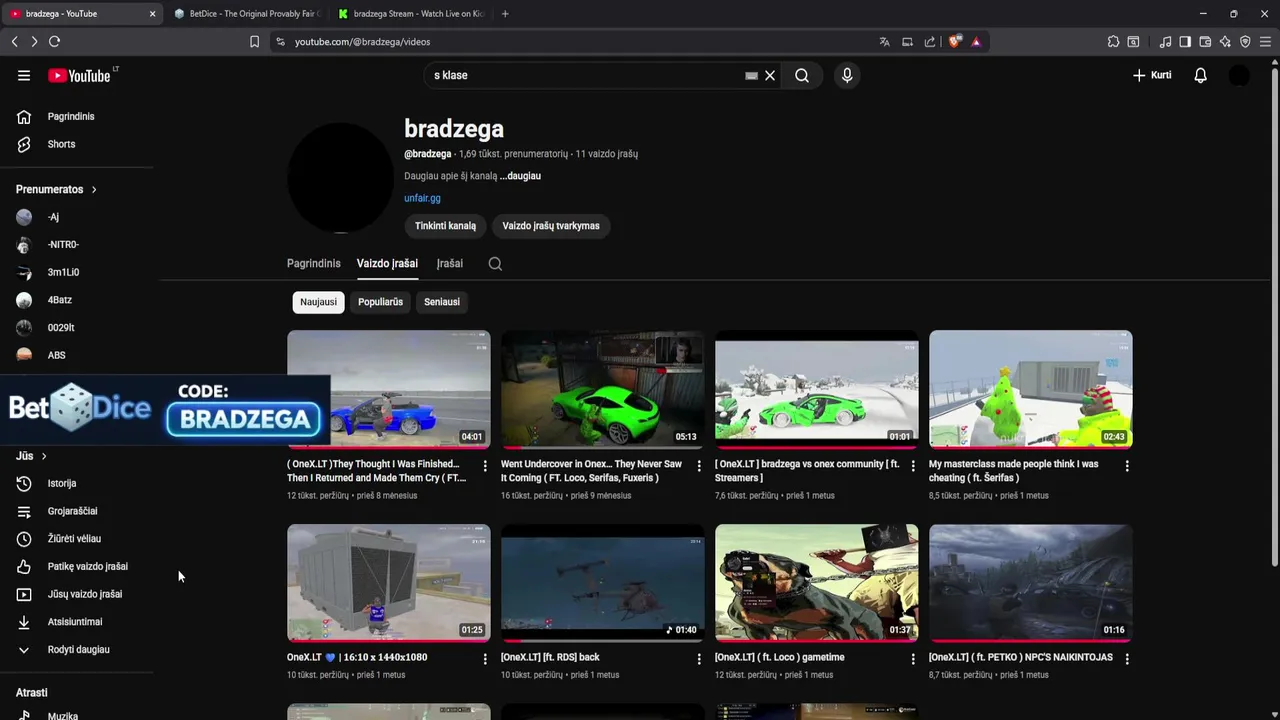
Task: Open the They Thought I Was Finished video thumbnail
Action: [x=389, y=388]
